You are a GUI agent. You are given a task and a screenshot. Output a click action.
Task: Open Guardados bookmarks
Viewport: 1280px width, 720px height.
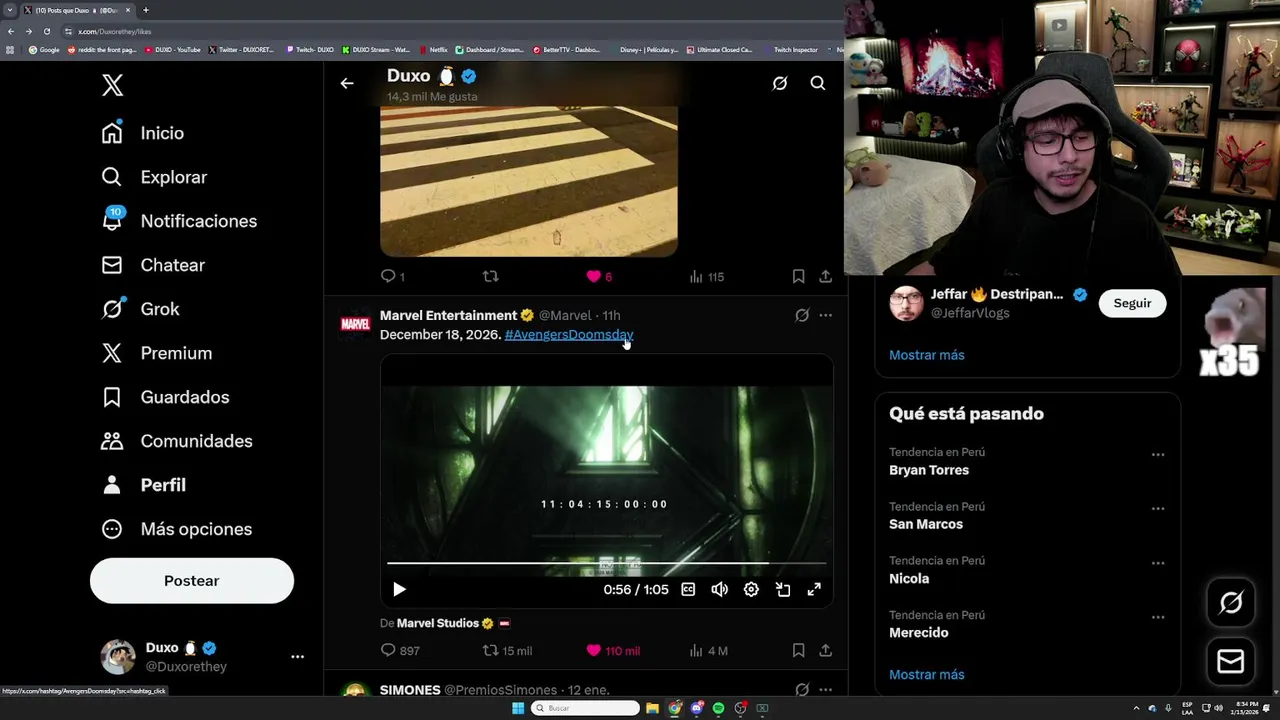coord(165,397)
